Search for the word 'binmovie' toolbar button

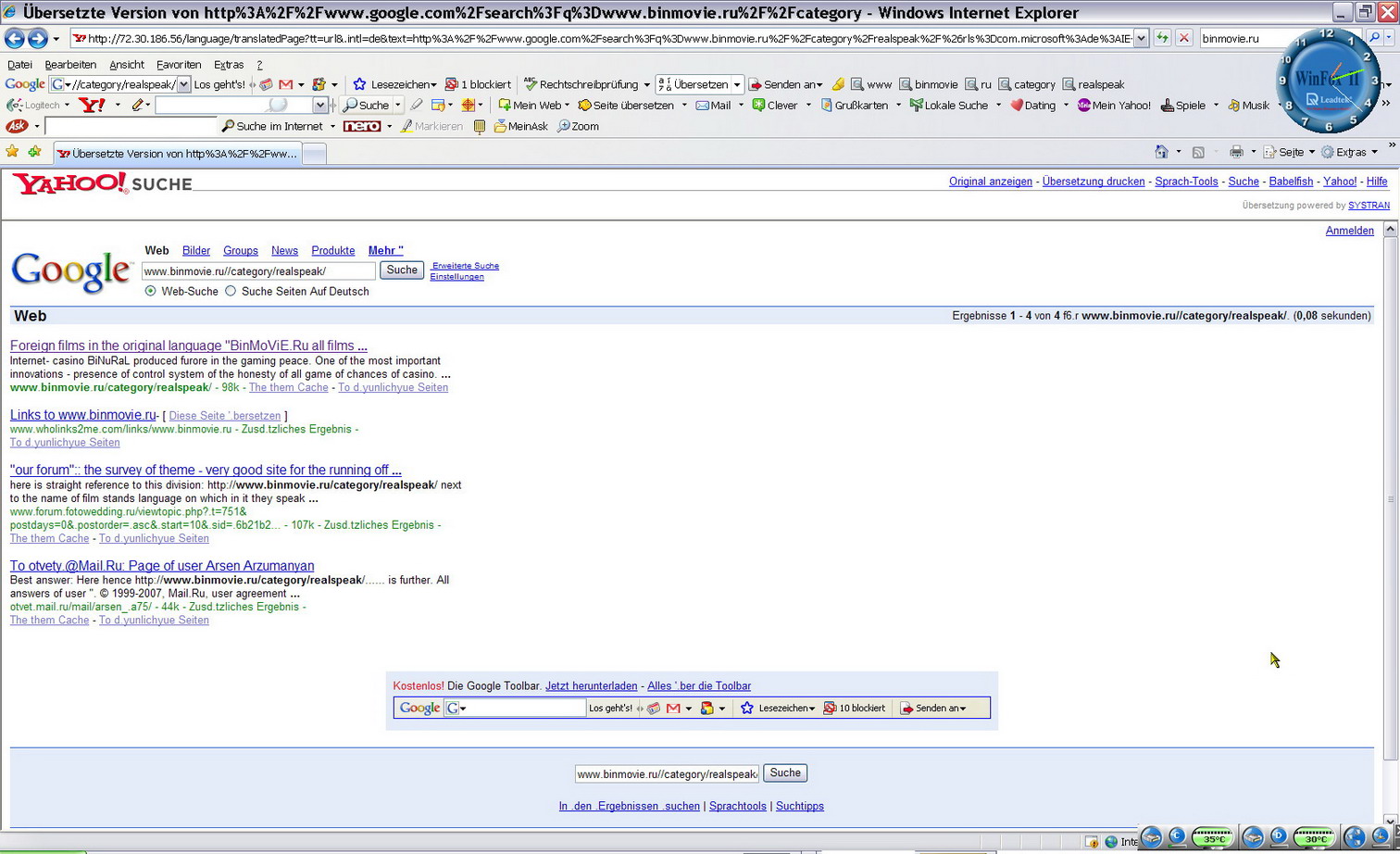click(x=929, y=84)
